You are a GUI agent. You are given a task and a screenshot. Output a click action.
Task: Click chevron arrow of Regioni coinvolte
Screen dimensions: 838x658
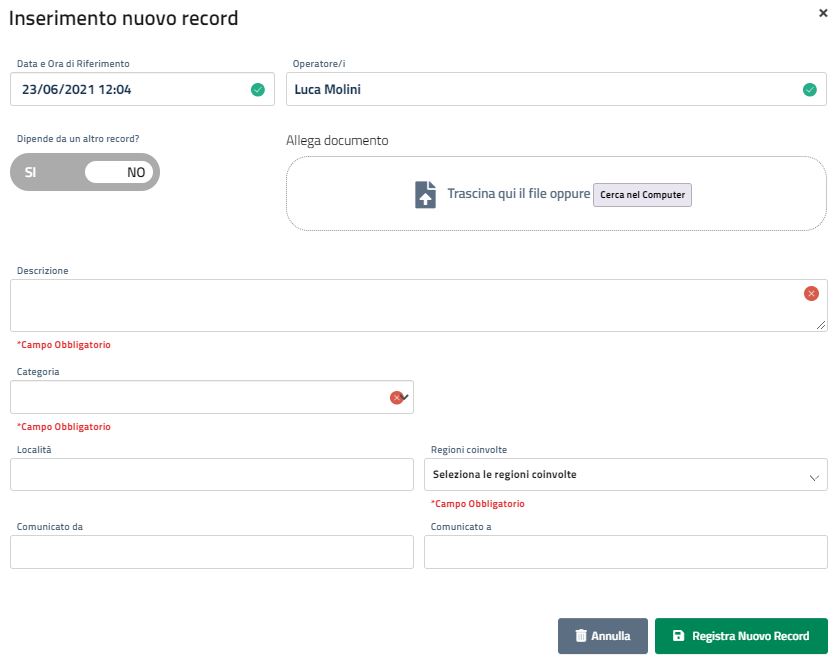814,477
